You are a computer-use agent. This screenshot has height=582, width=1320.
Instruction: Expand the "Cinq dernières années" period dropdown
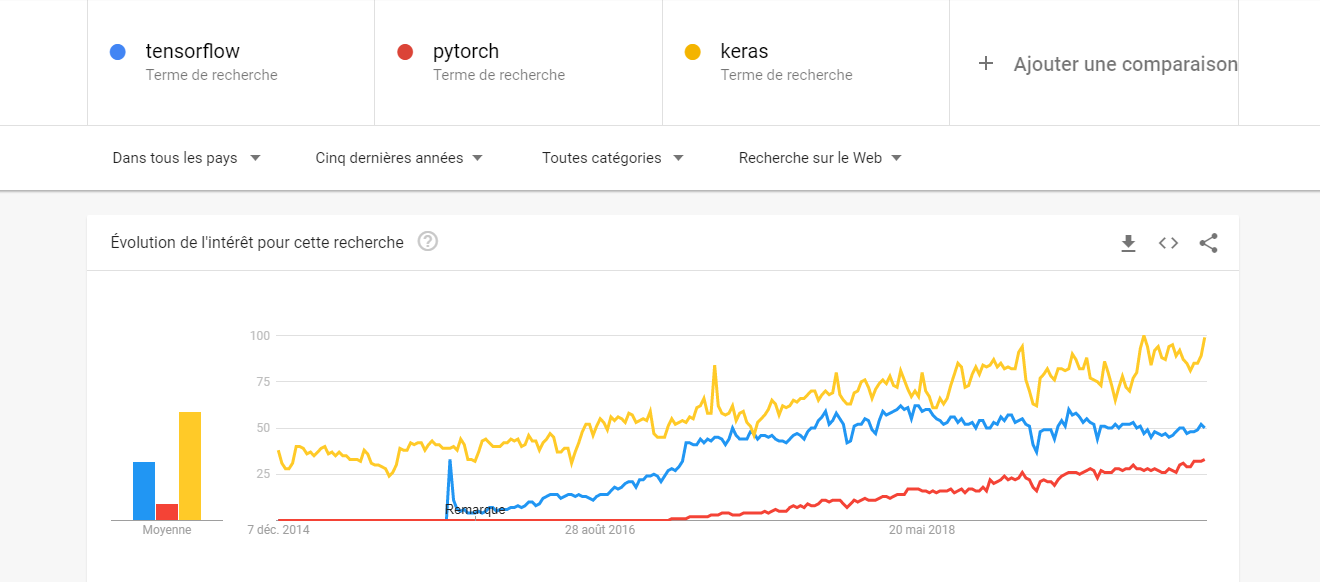(399, 158)
